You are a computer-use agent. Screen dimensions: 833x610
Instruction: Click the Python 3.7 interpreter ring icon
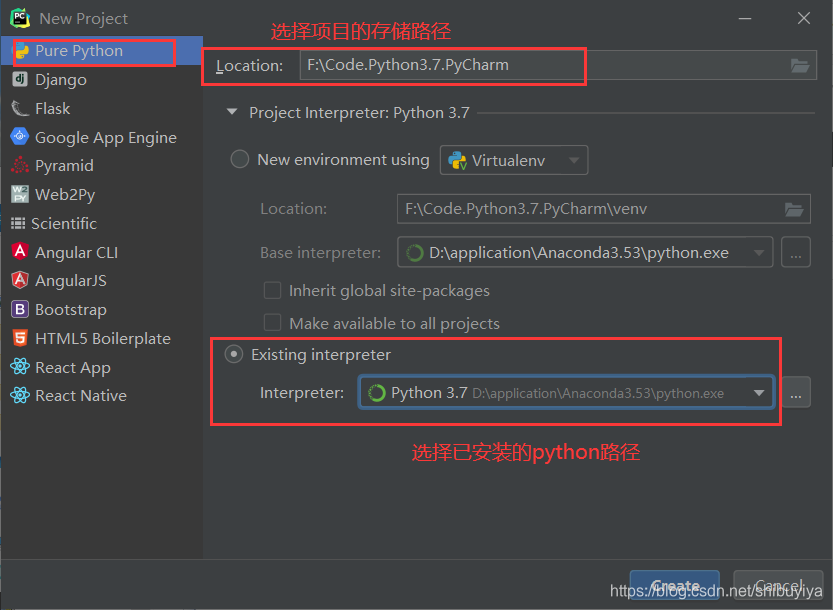coord(377,393)
